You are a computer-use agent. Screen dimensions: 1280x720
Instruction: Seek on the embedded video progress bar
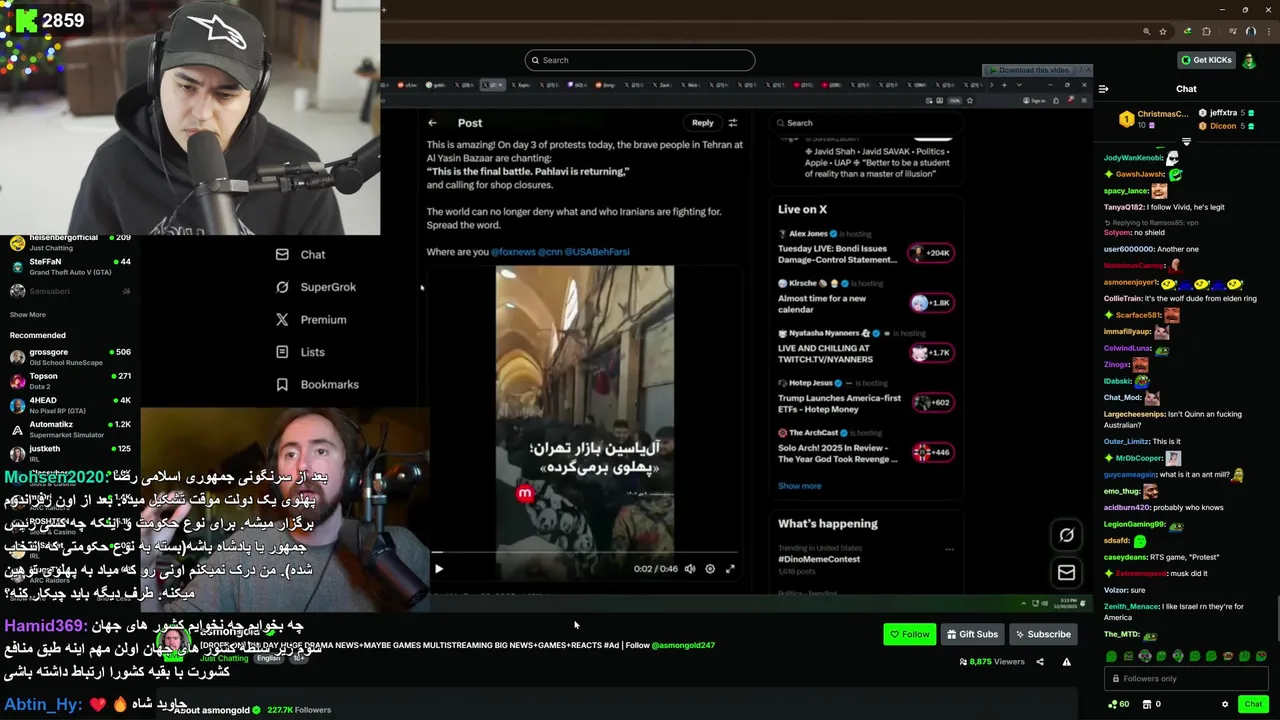(x=585, y=552)
